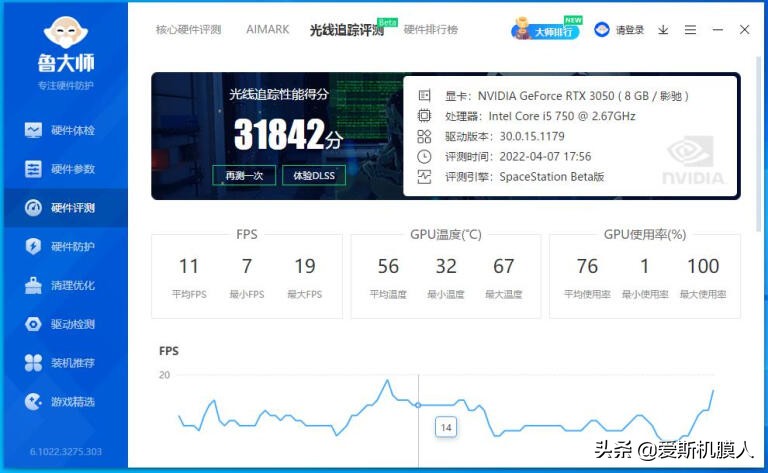Click the 平均使用率 value 76
Image resolution: width=768 pixels, height=473 pixels.
click(587, 266)
